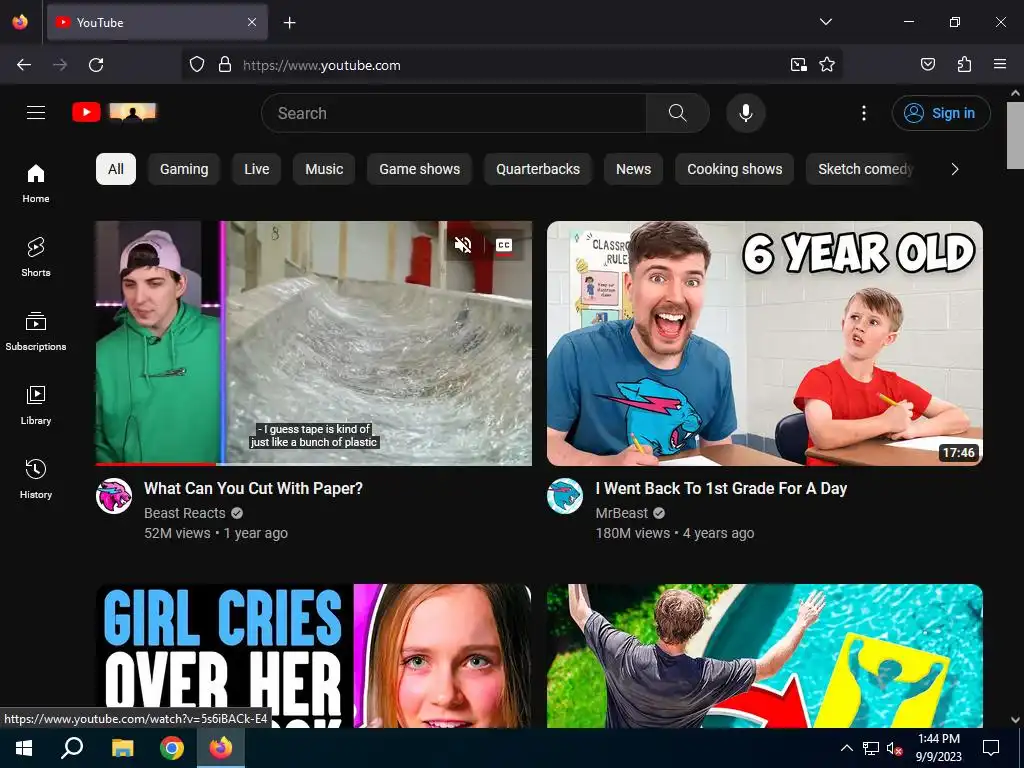This screenshot has height=768, width=1024.
Task: Unmute the preview video
Action: pos(463,245)
